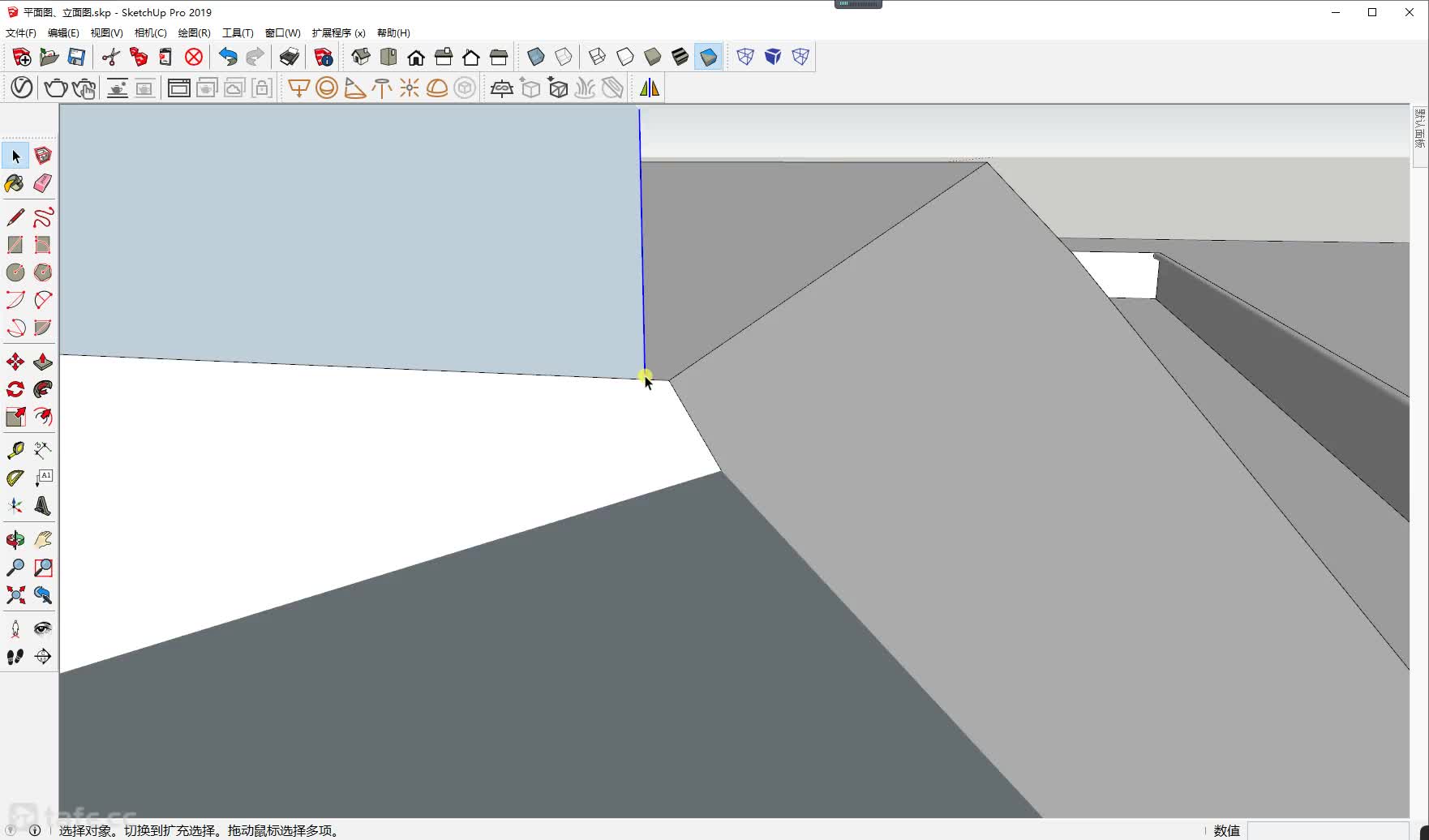The height and width of the screenshot is (840, 1429).
Task: Enable Shaded With Textures style
Action: click(680, 57)
